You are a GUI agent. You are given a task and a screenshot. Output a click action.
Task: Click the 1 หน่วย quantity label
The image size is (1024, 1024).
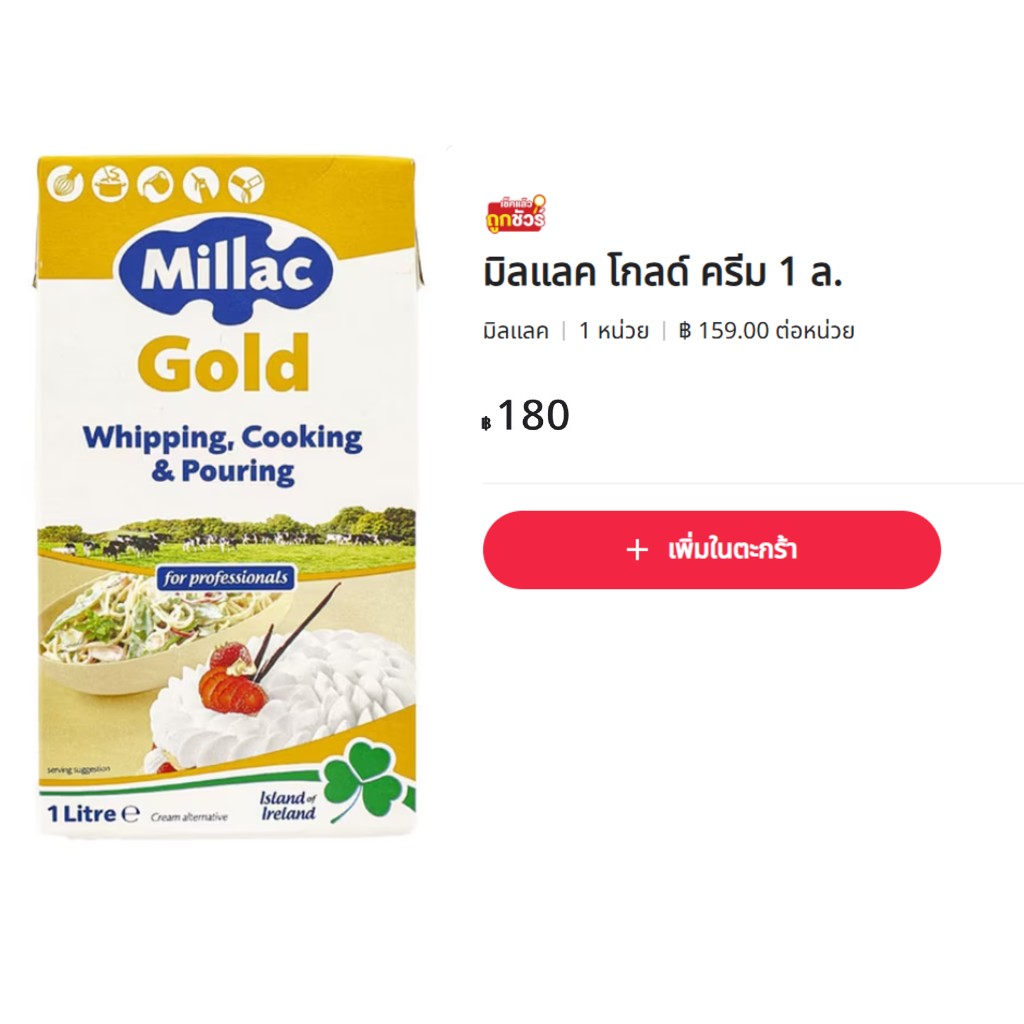[x=614, y=331]
